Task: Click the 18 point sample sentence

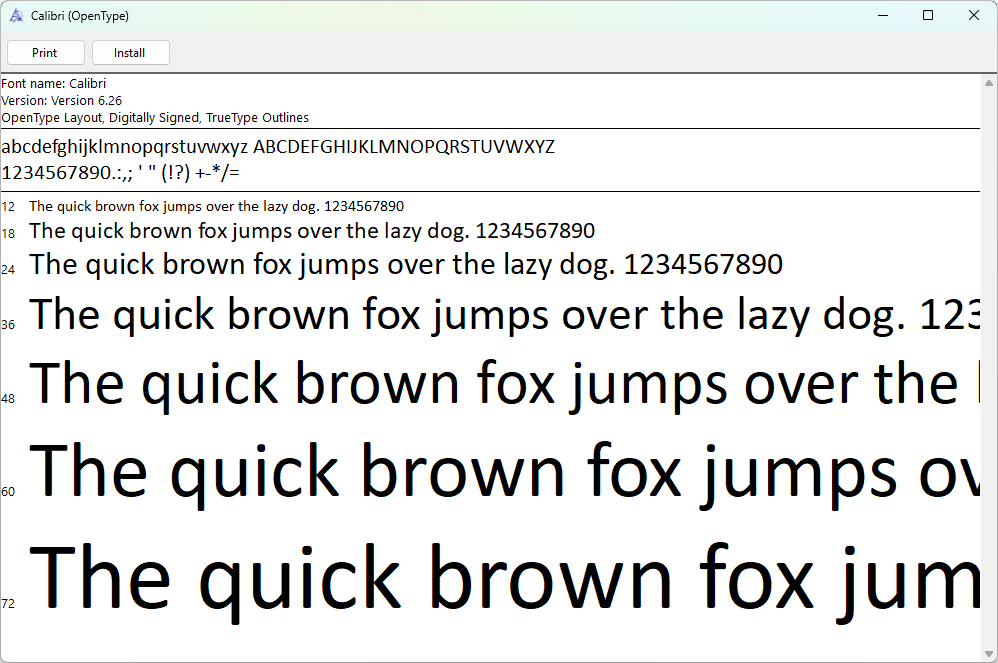Action: [x=312, y=231]
